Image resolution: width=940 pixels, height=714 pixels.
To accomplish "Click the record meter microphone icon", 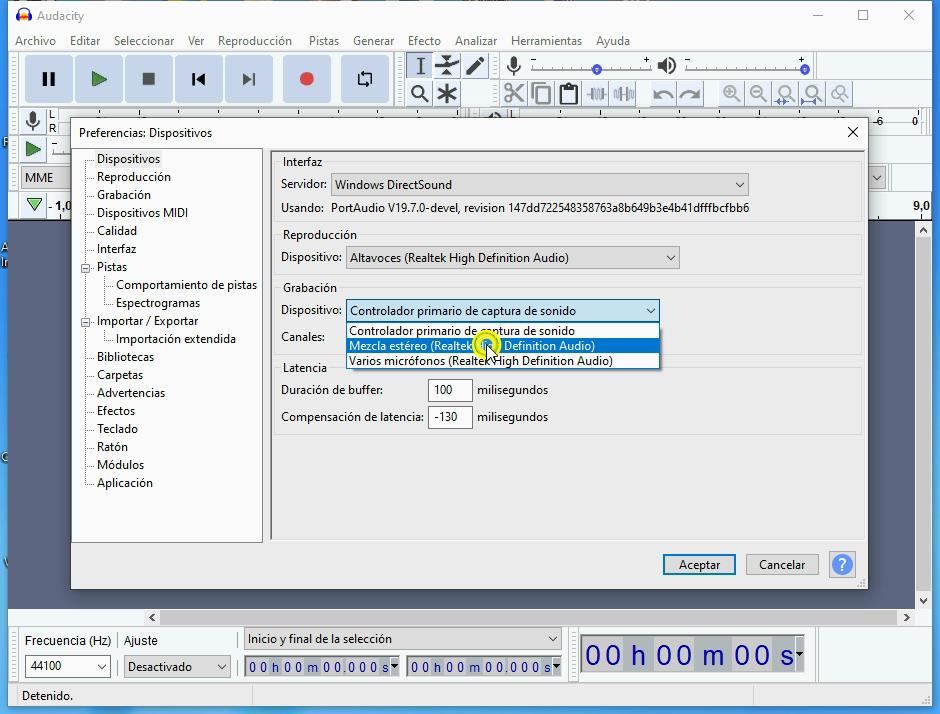I will 33,121.
